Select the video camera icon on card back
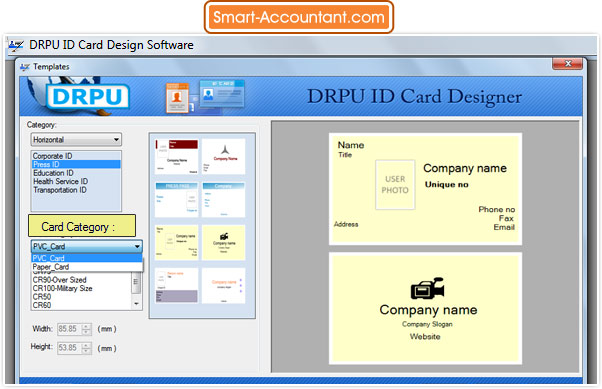602x389 pixels. pos(427,288)
